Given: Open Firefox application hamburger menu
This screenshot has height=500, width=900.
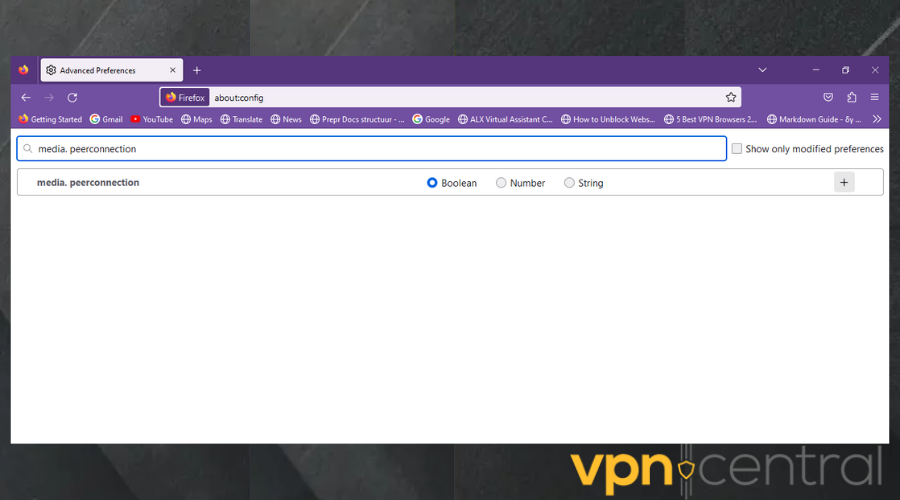Looking at the screenshot, I should pyautogui.click(x=875, y=97).
